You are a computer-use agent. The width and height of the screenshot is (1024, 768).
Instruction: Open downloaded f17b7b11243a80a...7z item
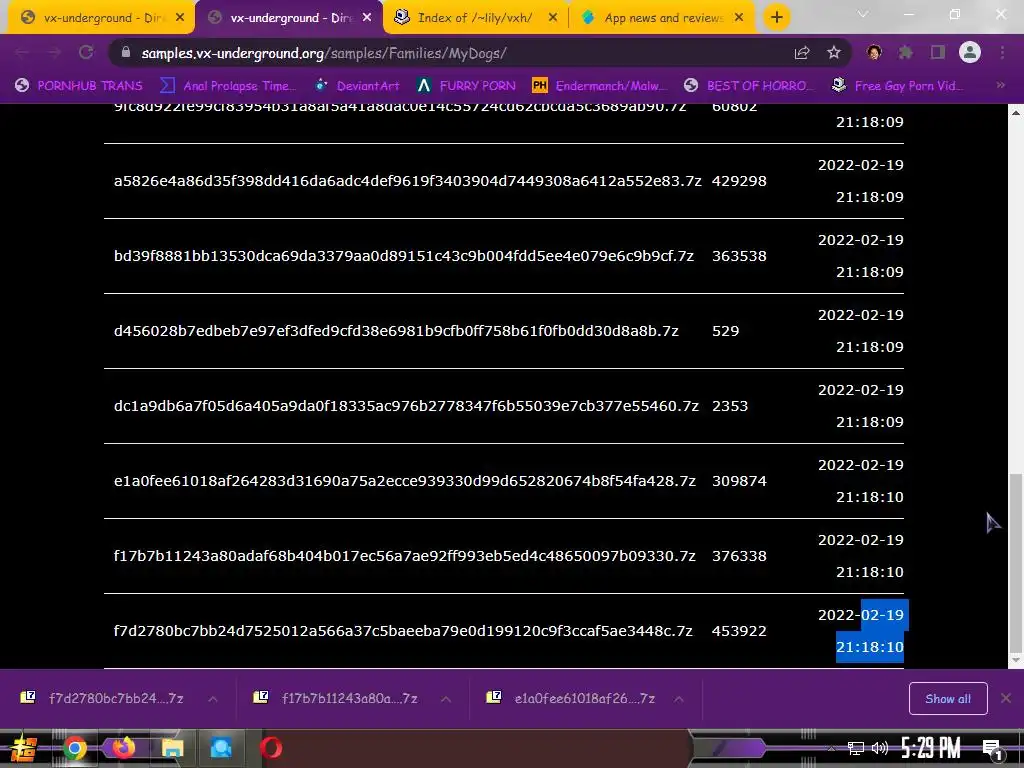pos(336,698)
